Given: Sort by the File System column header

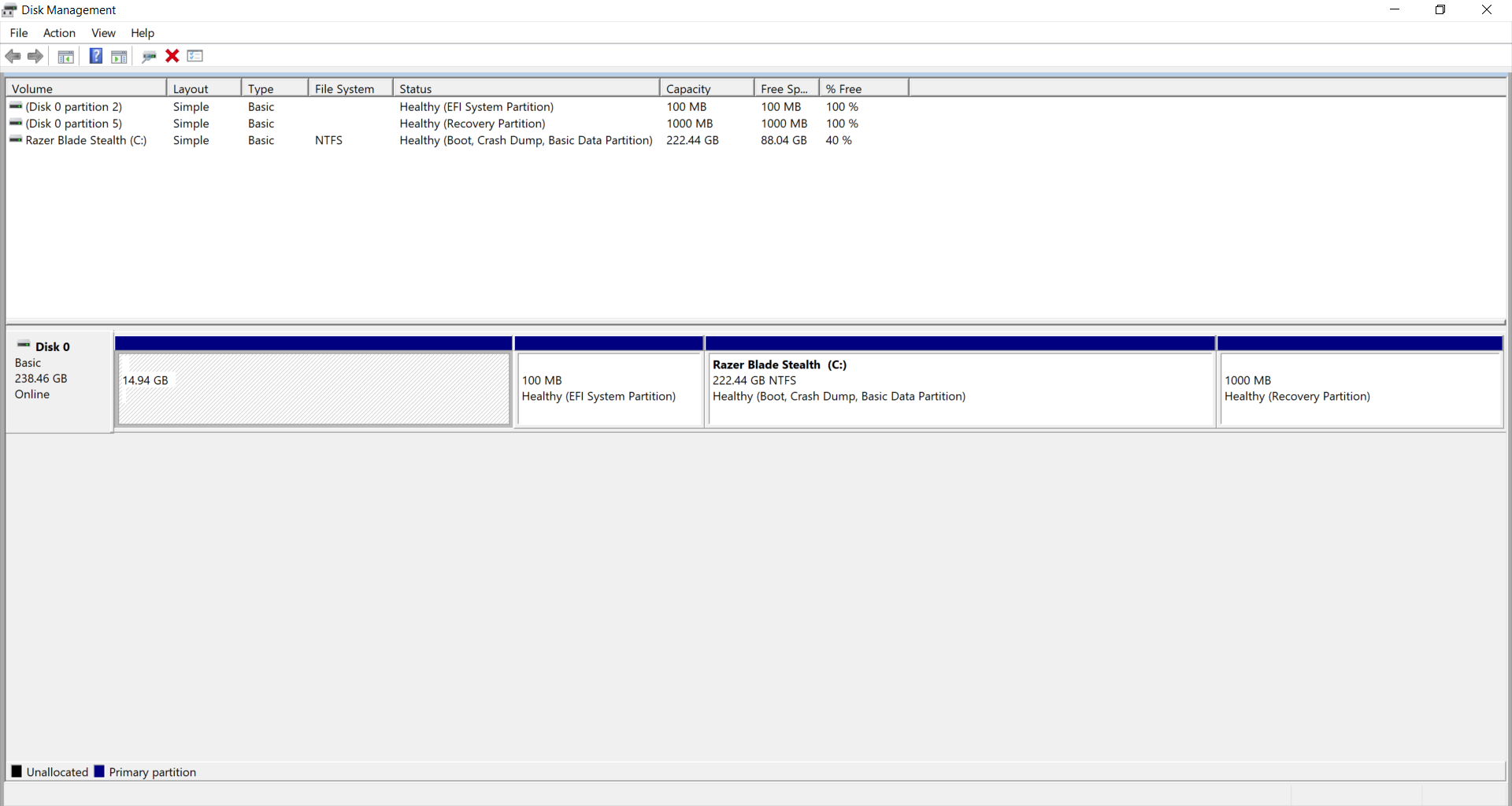Looking at the screenshot, I should pyautogui.click(x=350, y=89).
